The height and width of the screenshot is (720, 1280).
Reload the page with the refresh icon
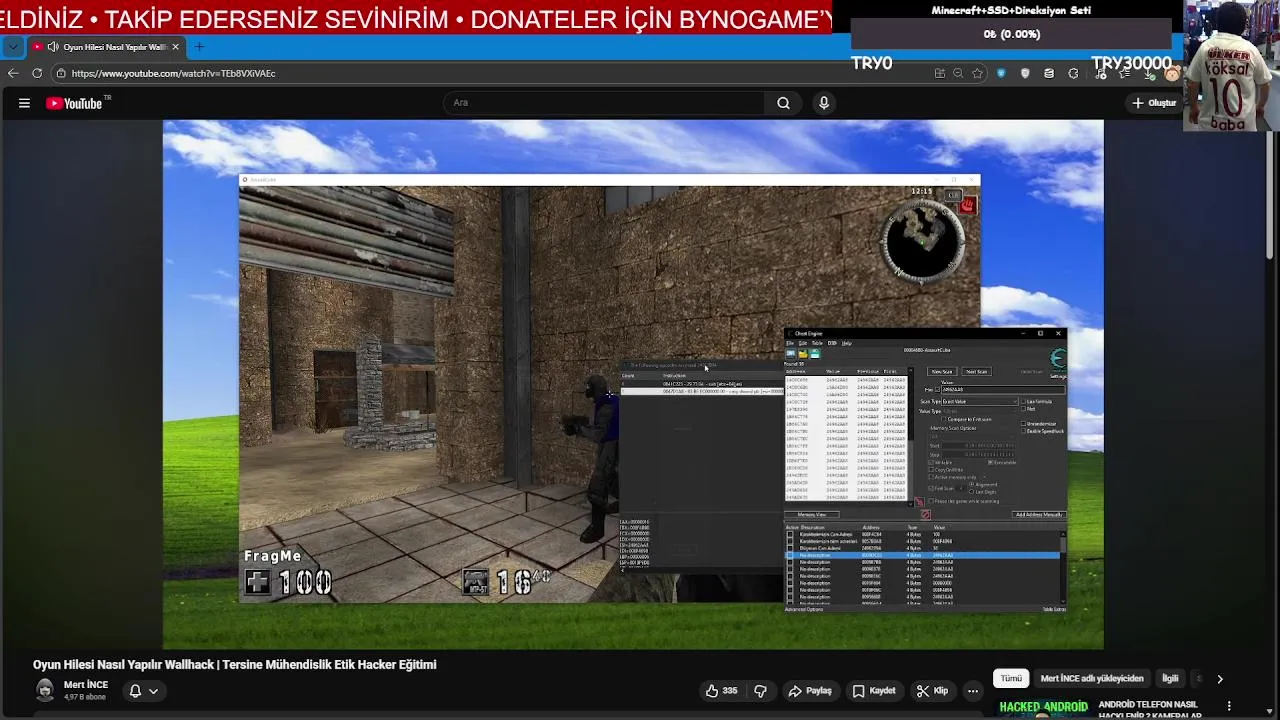[37, 73]
